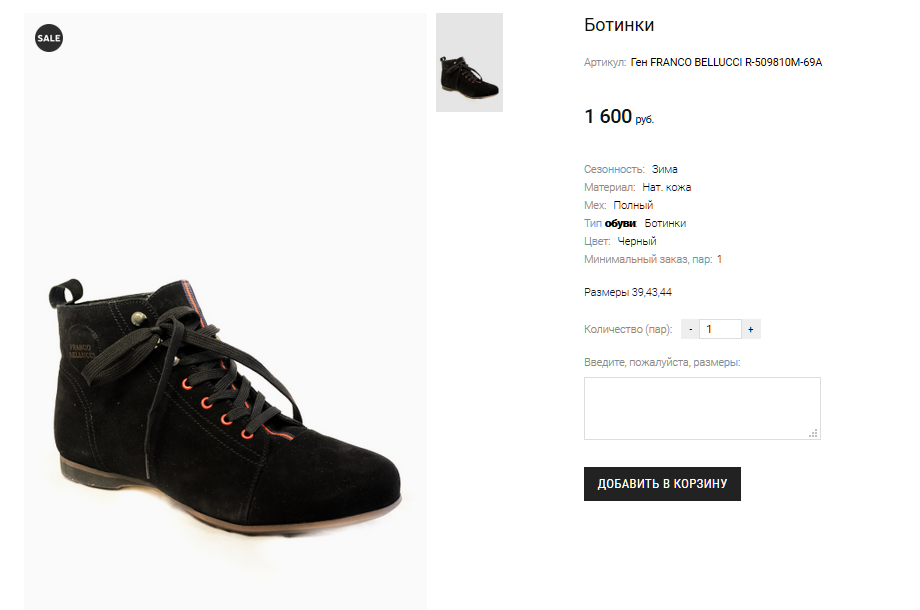Increase quantity with the plus button
The width and height of the screenshot is (920, 610).
[x=751, y=329]
